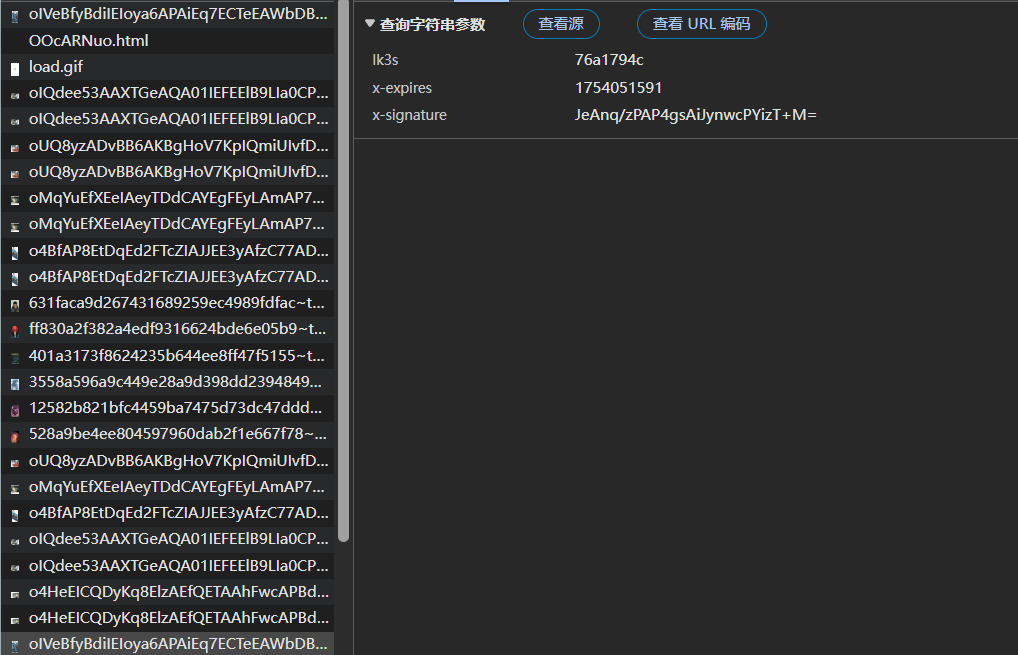
Task: Open request 631faca9d267431689259ec4989fdfac~t...
Action: click(x=177, y=303)
